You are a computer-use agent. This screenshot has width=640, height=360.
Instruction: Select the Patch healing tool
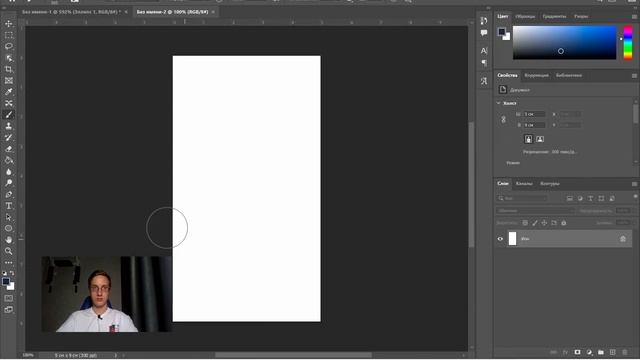click(x=9, y=103)
